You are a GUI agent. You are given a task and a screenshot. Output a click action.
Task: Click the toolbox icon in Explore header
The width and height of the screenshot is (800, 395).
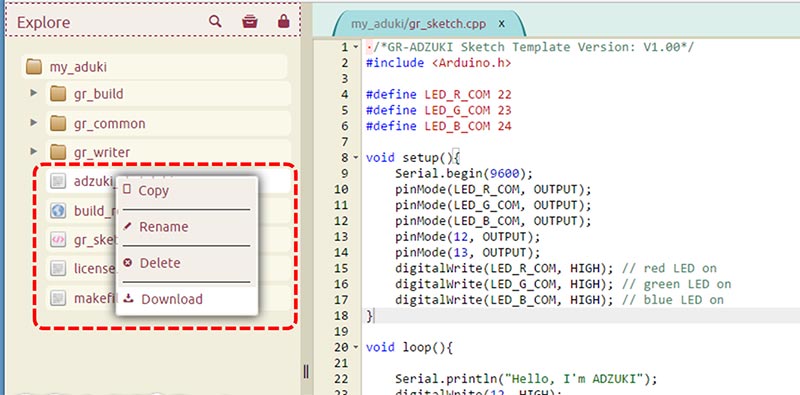[249, 21]
